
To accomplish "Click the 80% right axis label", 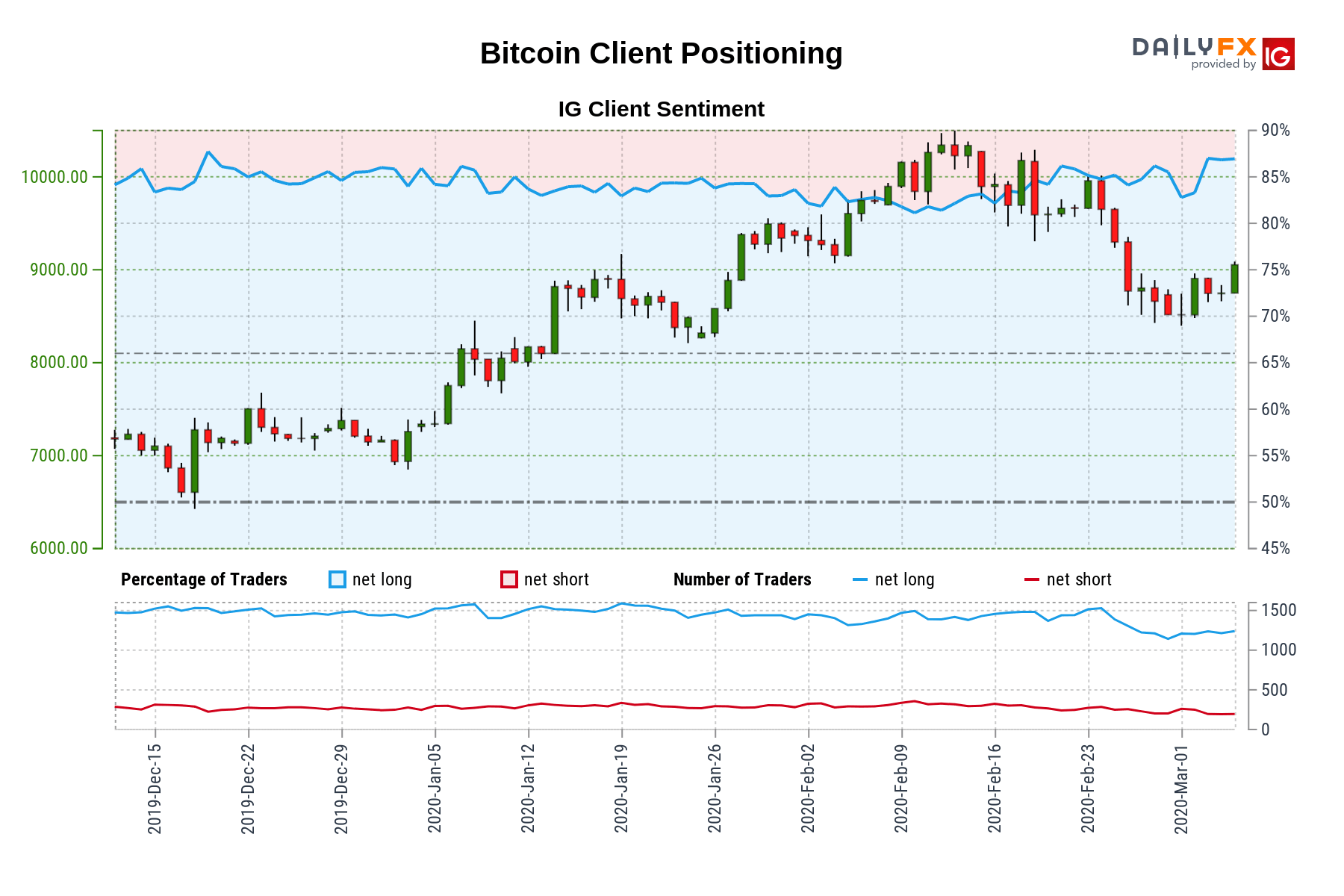I will [x=1275, y=223].
